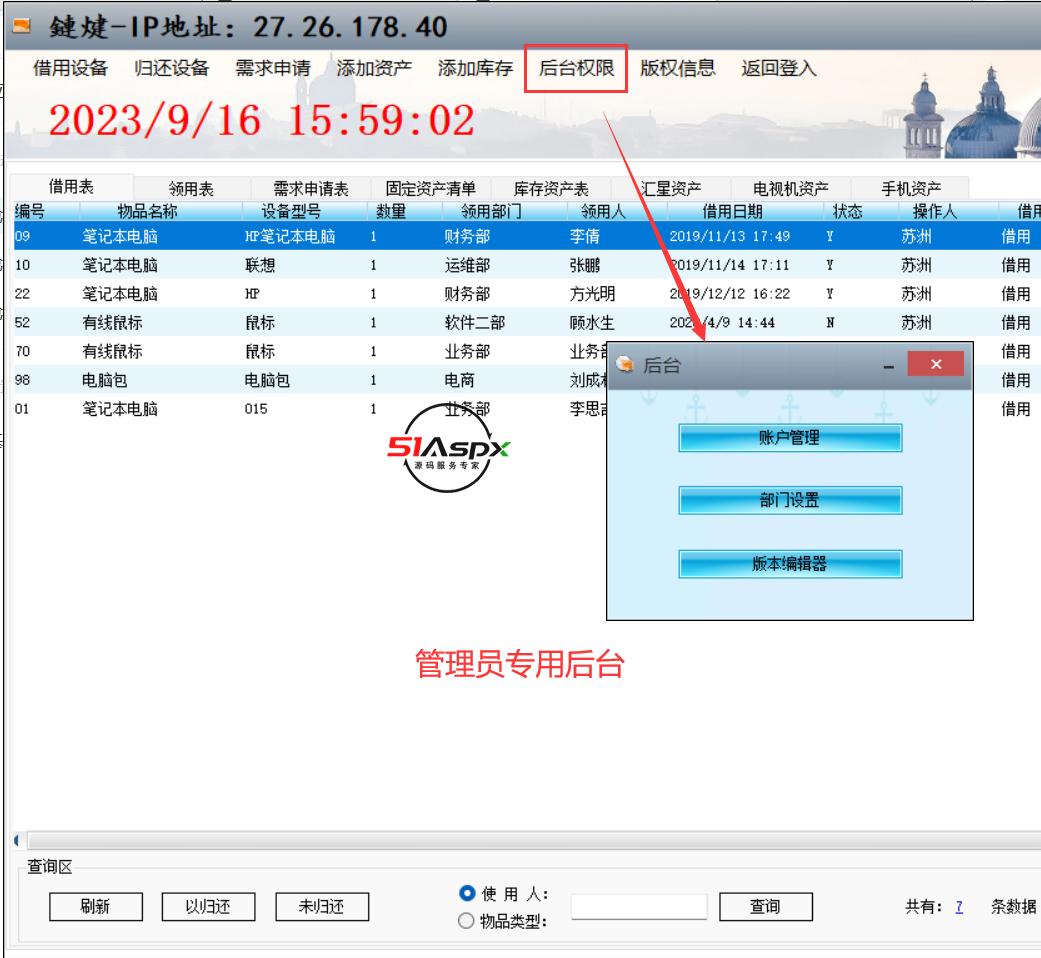The height and width of the screenshot is (958, 1041).
Task: Open the 归还设备 menu
Action: coord(171,68)
